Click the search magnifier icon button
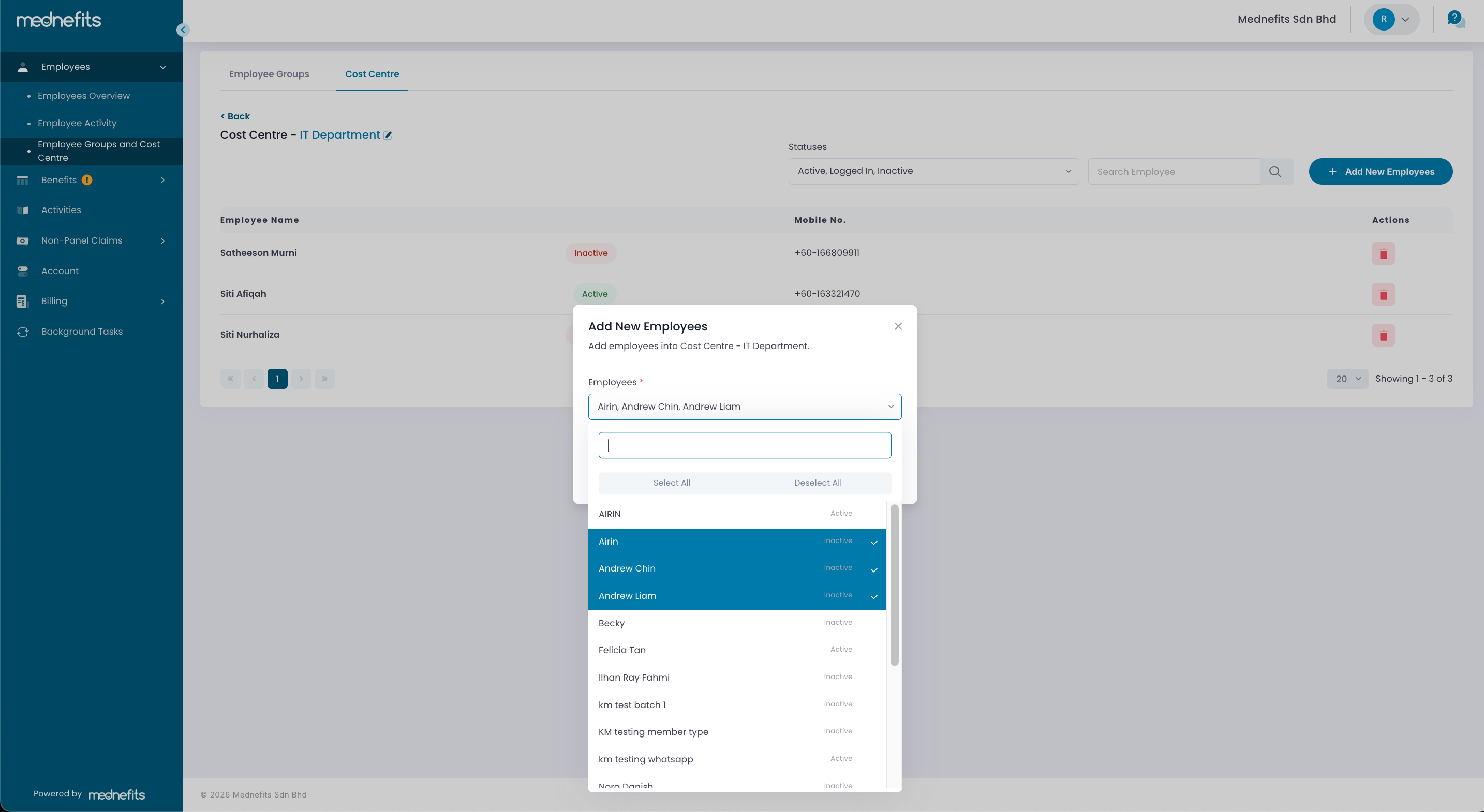The height and width of the screenshot is (812, 1484). (1275, 172)
